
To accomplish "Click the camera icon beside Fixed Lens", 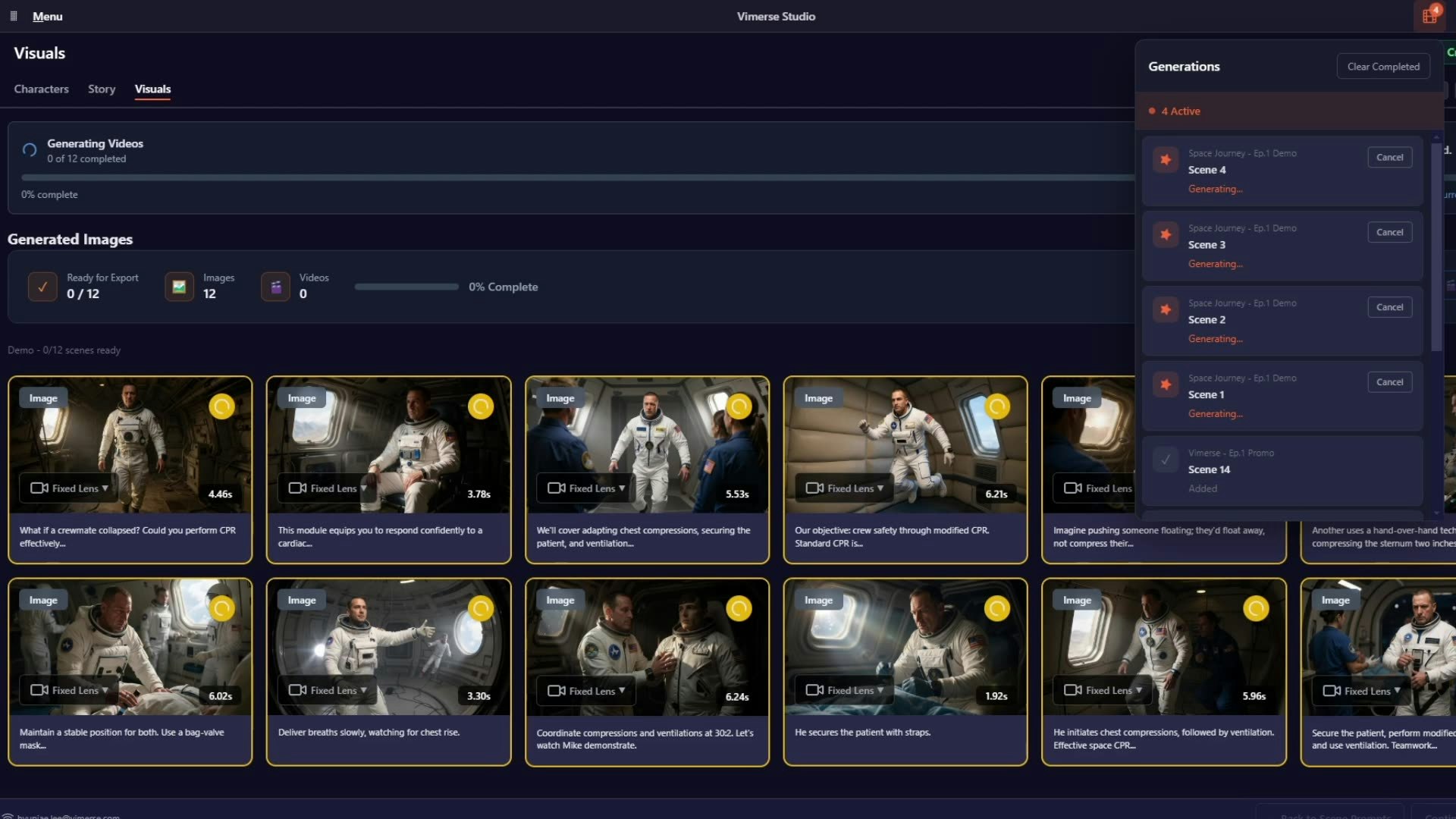I will (40, 488).
